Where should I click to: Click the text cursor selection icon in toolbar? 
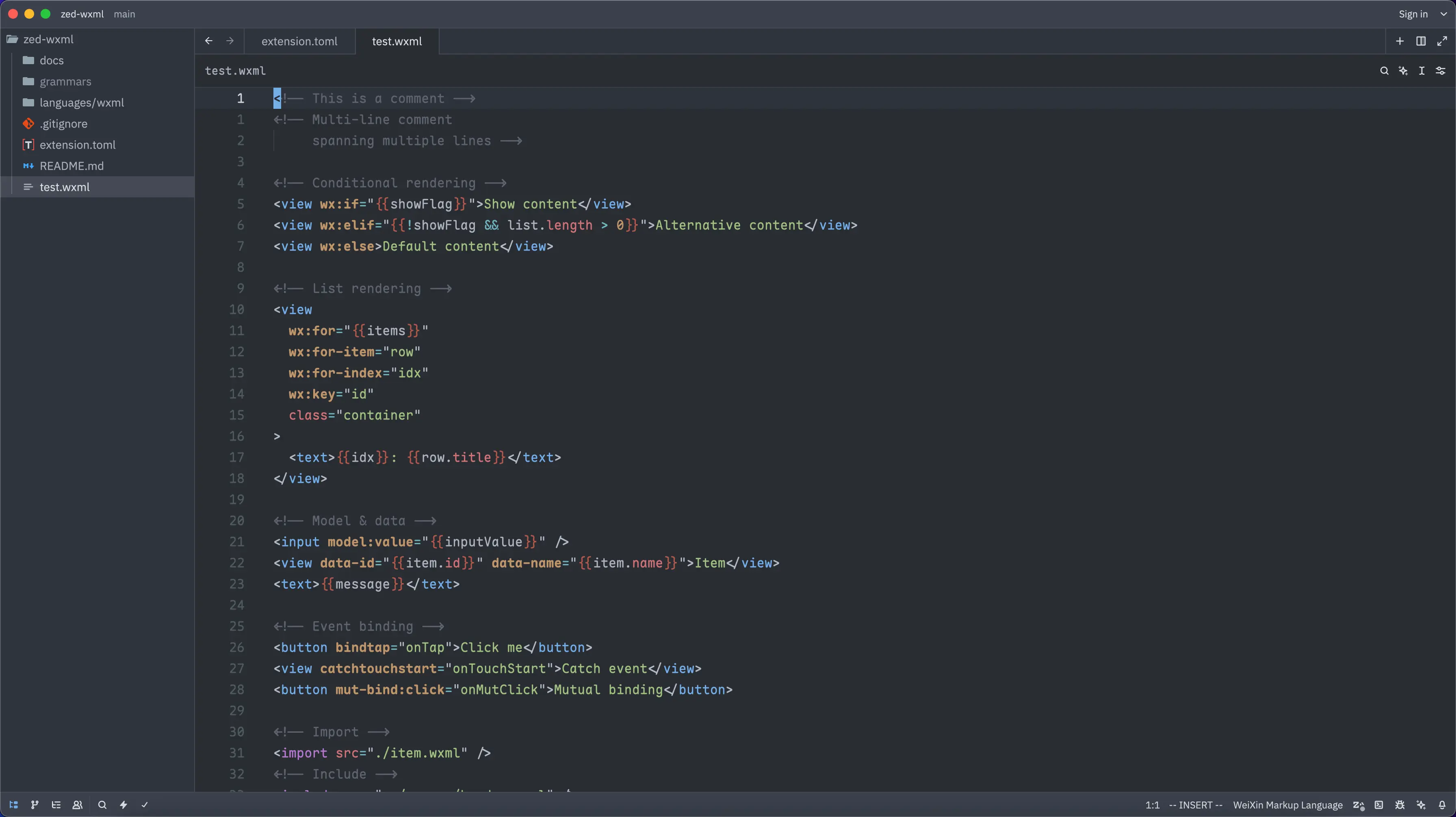pyautogui.click(x=1421, y=71)
